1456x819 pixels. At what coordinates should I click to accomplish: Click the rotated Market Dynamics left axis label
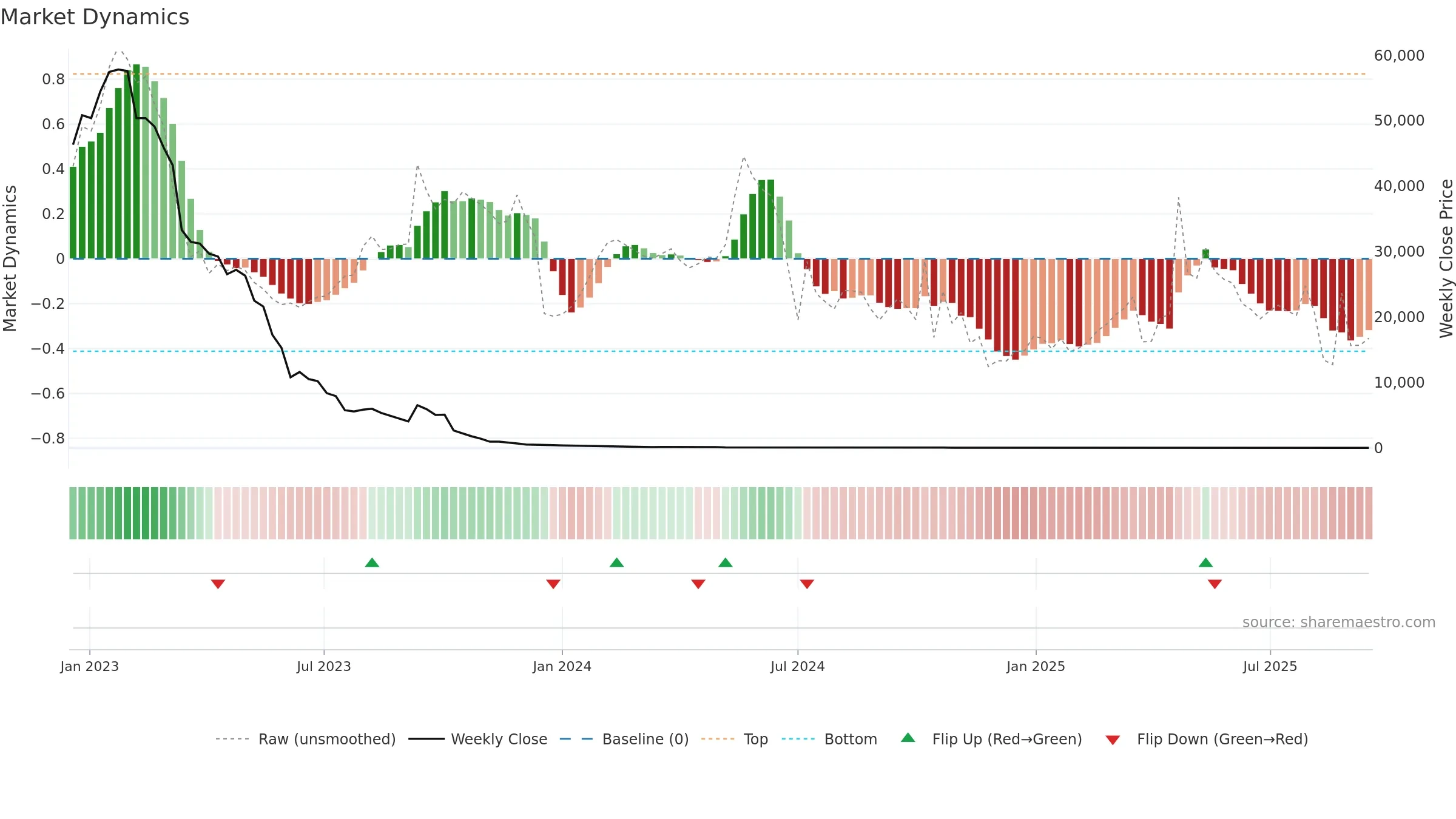pyautogui.click(x=10, y=258)
